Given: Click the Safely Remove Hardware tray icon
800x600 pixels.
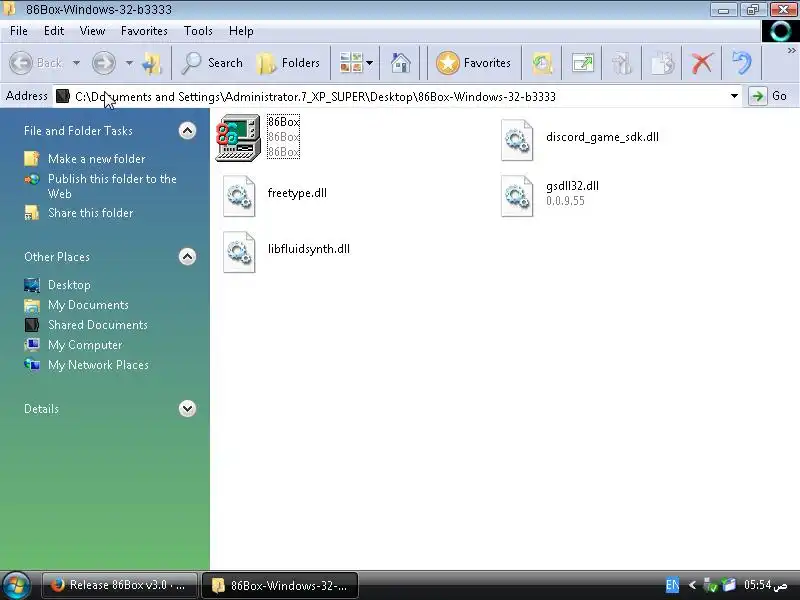Looking at the screenshot, I should [x=710, y=585].
